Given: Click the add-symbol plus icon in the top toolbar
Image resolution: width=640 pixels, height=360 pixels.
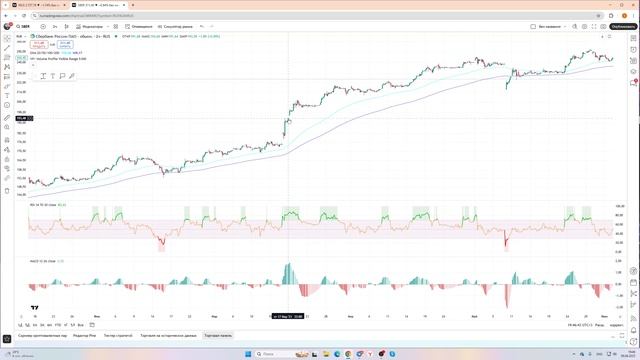Looking at the screenshot, I should [x=43, y=27].
